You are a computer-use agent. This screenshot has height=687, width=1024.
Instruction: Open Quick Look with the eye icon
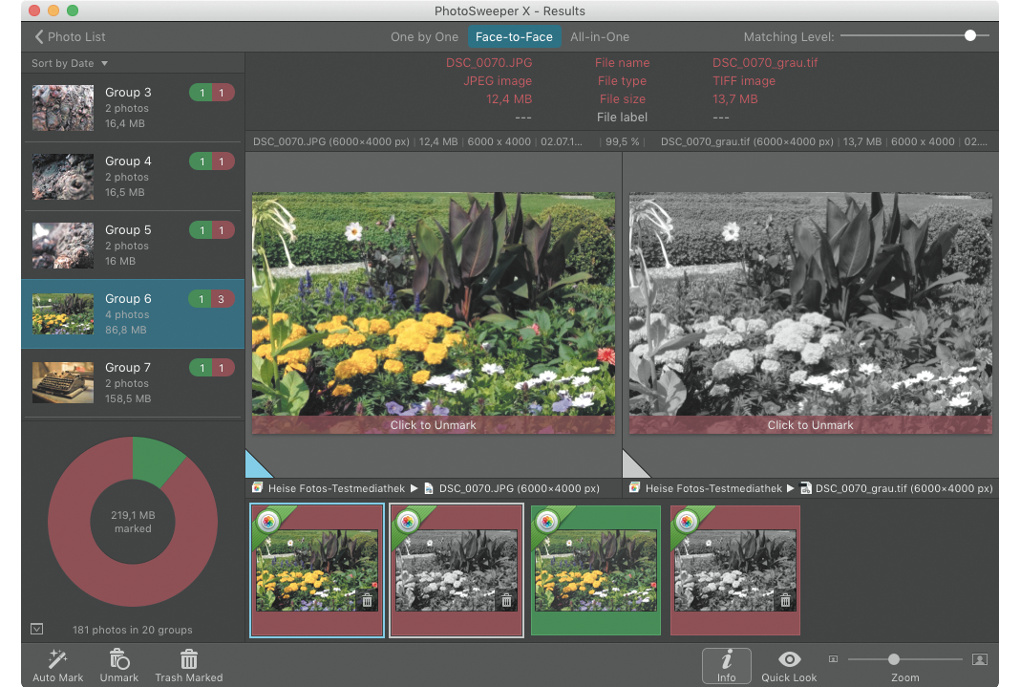point(790,659)
